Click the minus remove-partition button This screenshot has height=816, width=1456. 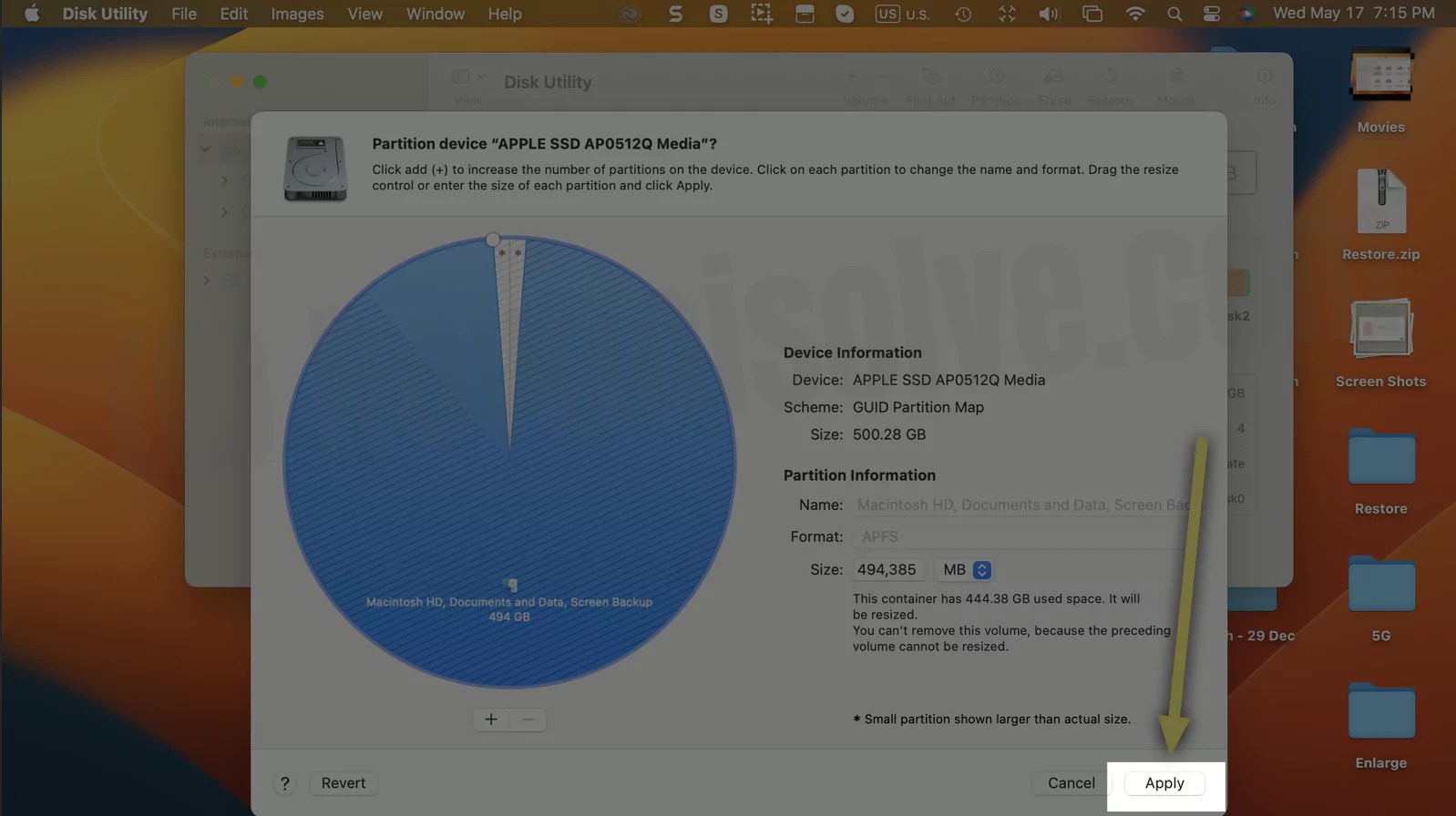(x=528, y=719)
